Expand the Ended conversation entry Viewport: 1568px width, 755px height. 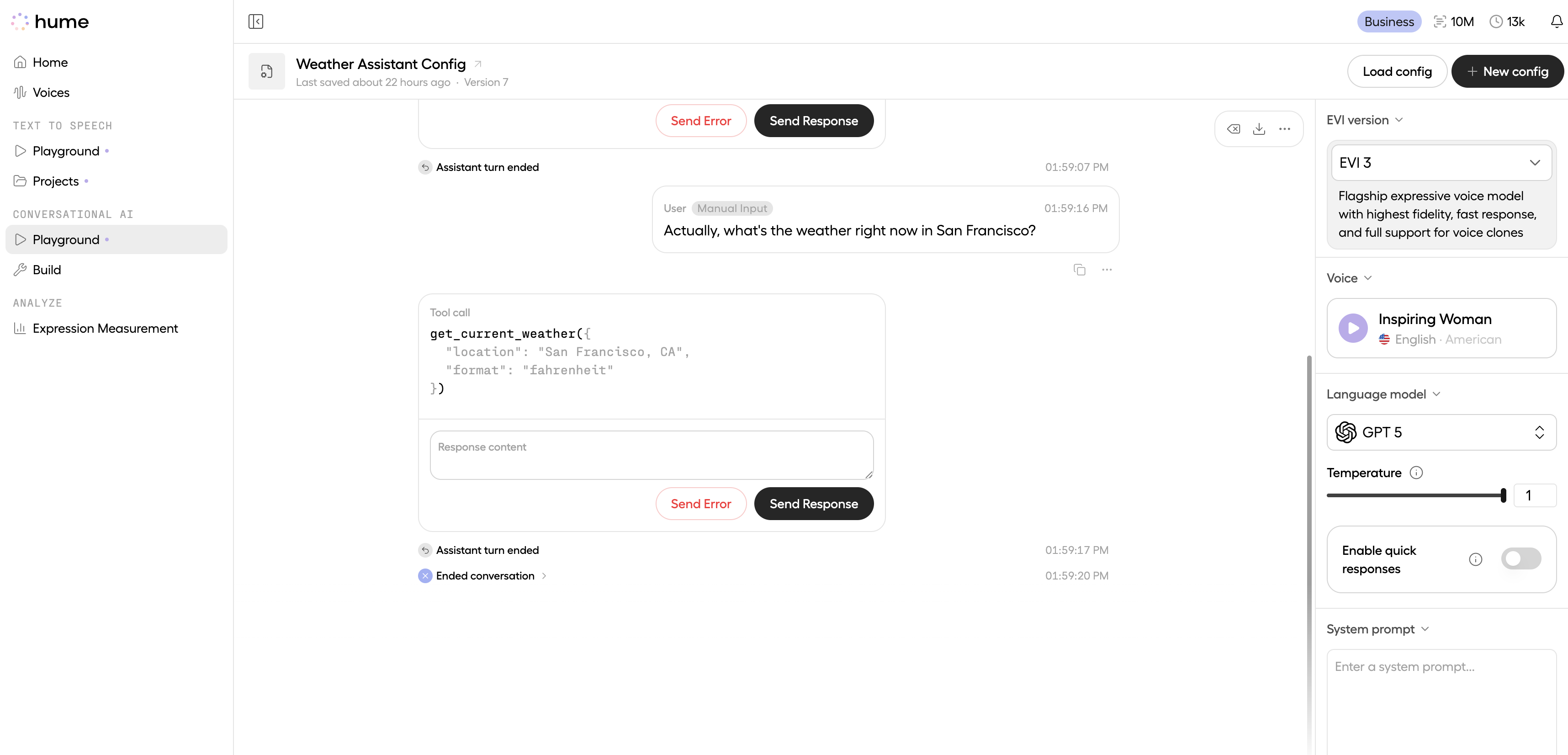(x=544, y=576)
